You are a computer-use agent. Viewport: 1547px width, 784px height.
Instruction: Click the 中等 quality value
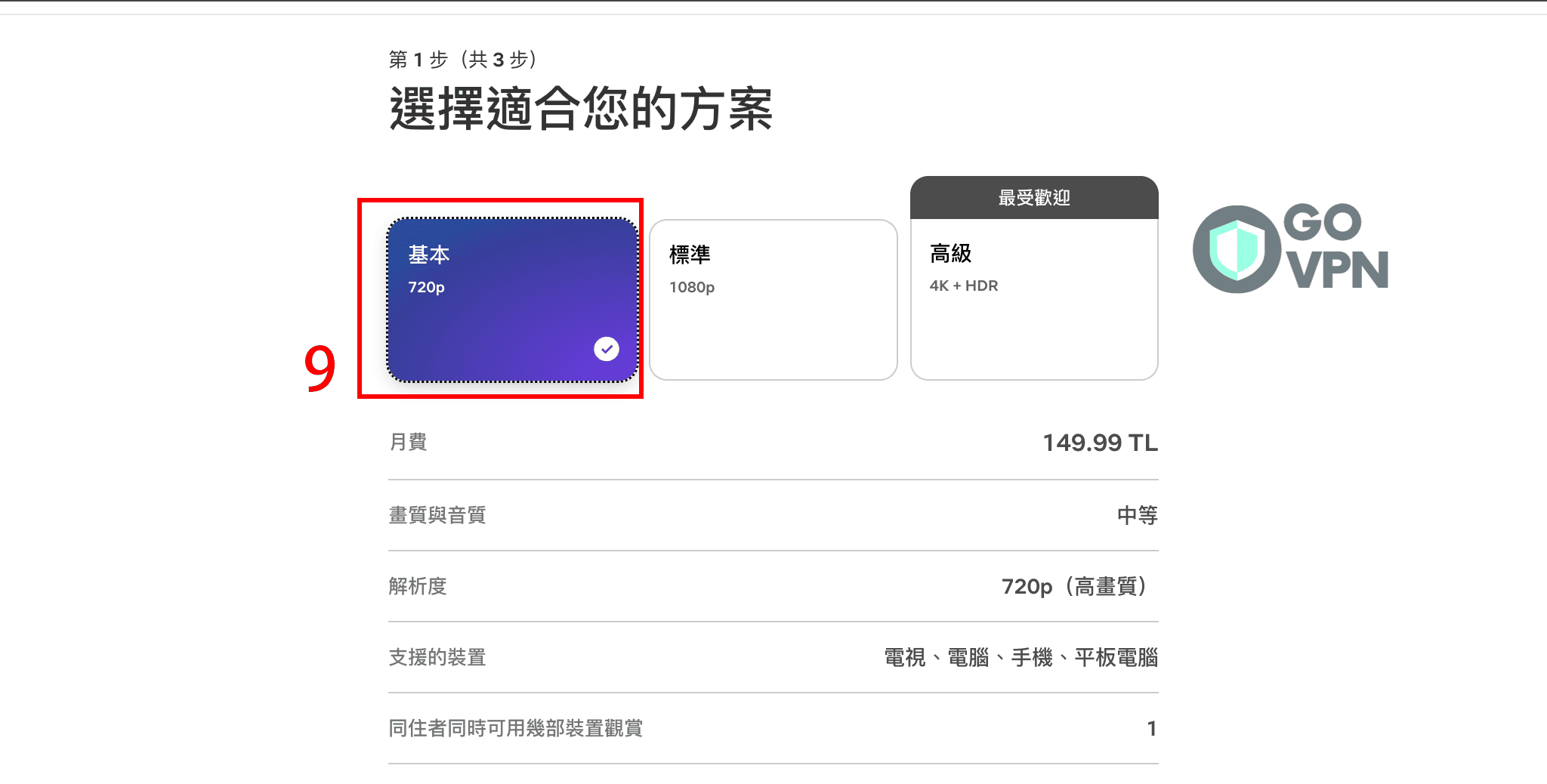1136,514
